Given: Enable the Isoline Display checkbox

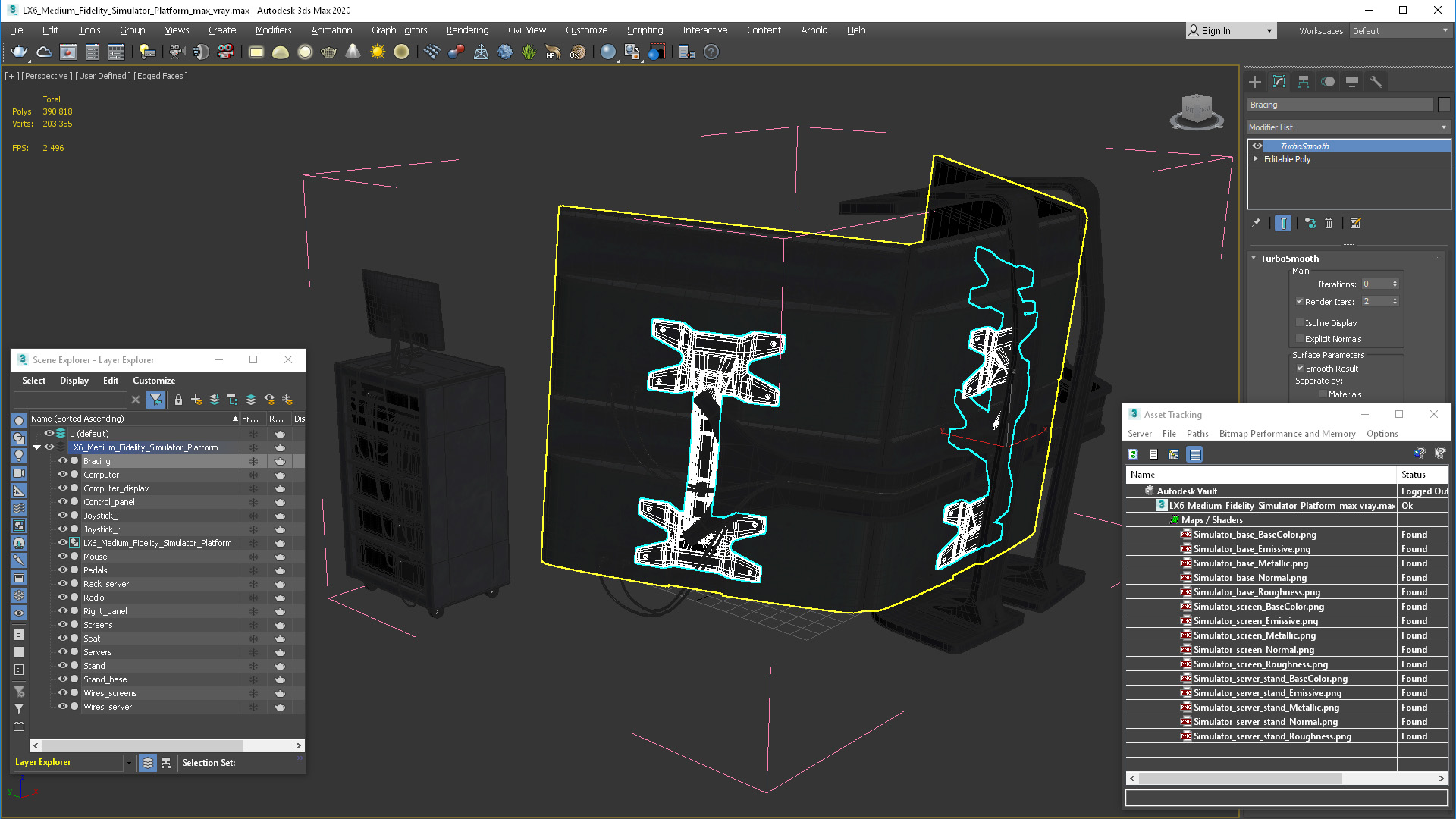Looking at the screenshot, I should tap(1300, 323).
